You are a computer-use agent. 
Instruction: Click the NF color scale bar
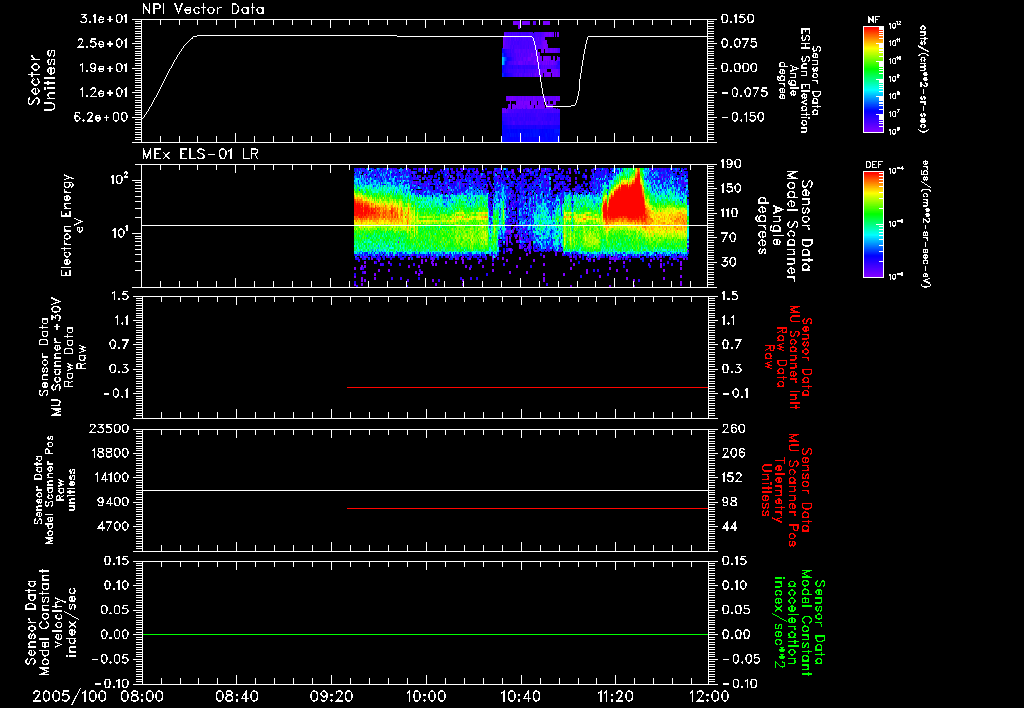pos(874,78)
